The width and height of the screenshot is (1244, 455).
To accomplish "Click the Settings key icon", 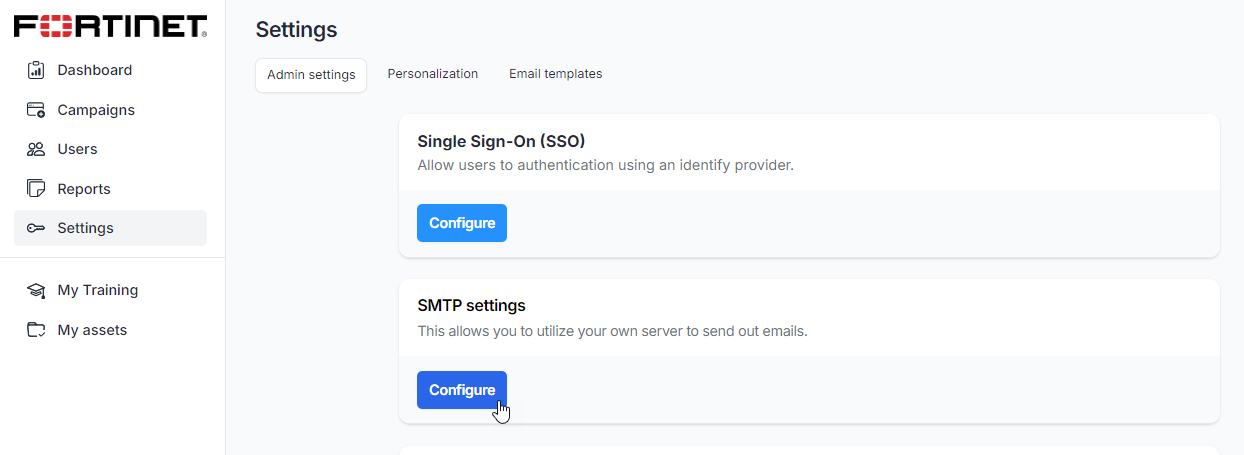I will coord(36,228).
